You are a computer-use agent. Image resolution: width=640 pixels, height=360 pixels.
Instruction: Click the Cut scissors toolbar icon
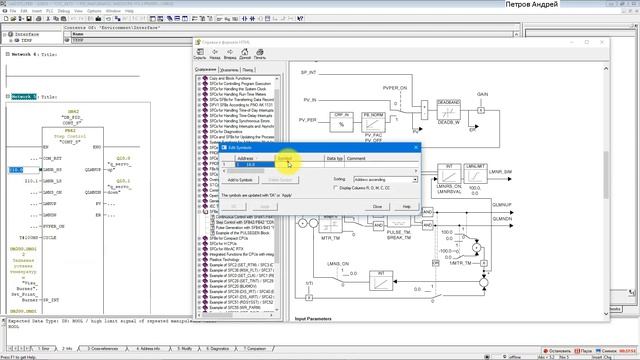click(48, 19)
